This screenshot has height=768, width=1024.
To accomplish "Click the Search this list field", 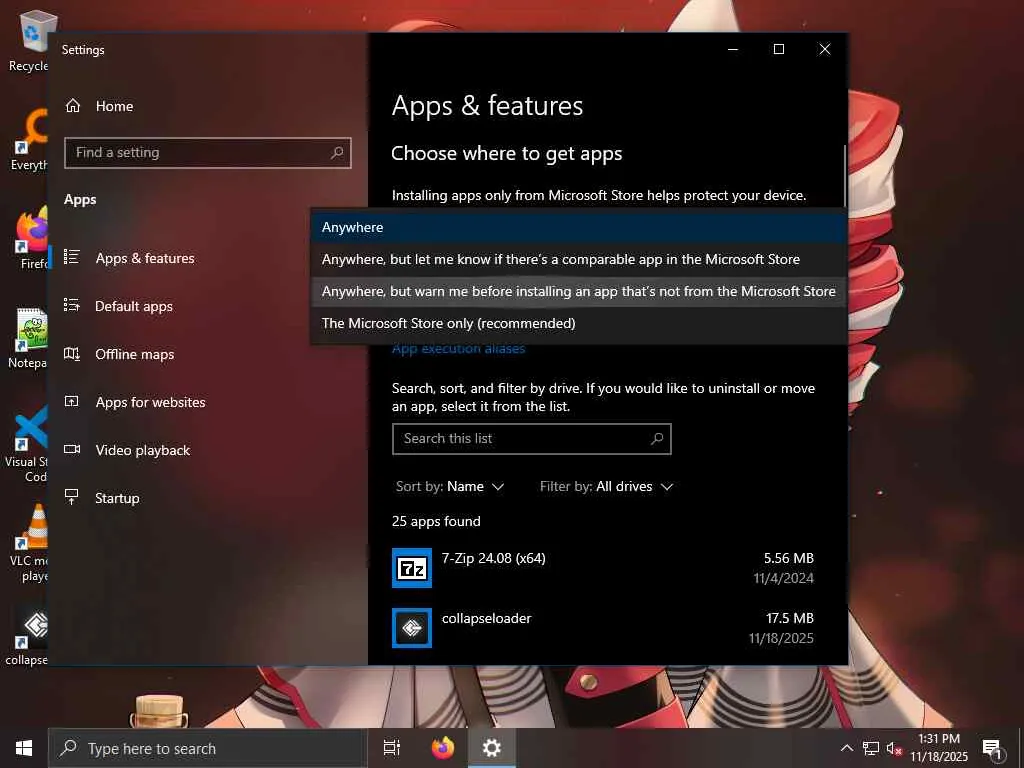I will (532, 439).
